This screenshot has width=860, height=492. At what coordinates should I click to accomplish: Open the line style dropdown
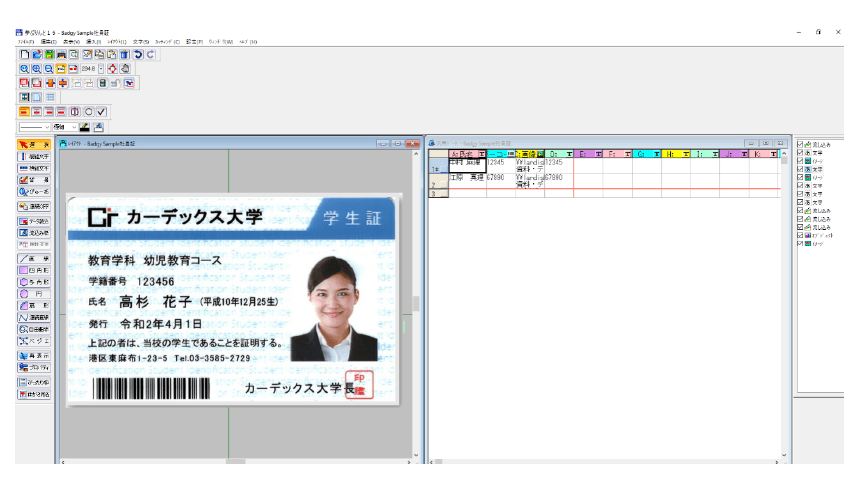point(48,127)
